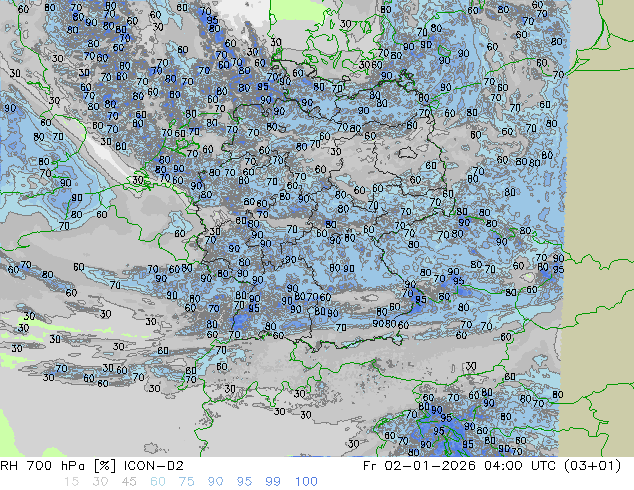Pick the legend value 75 in the color scale
Viewport: 634px width, 490px height.
[186, 482]
